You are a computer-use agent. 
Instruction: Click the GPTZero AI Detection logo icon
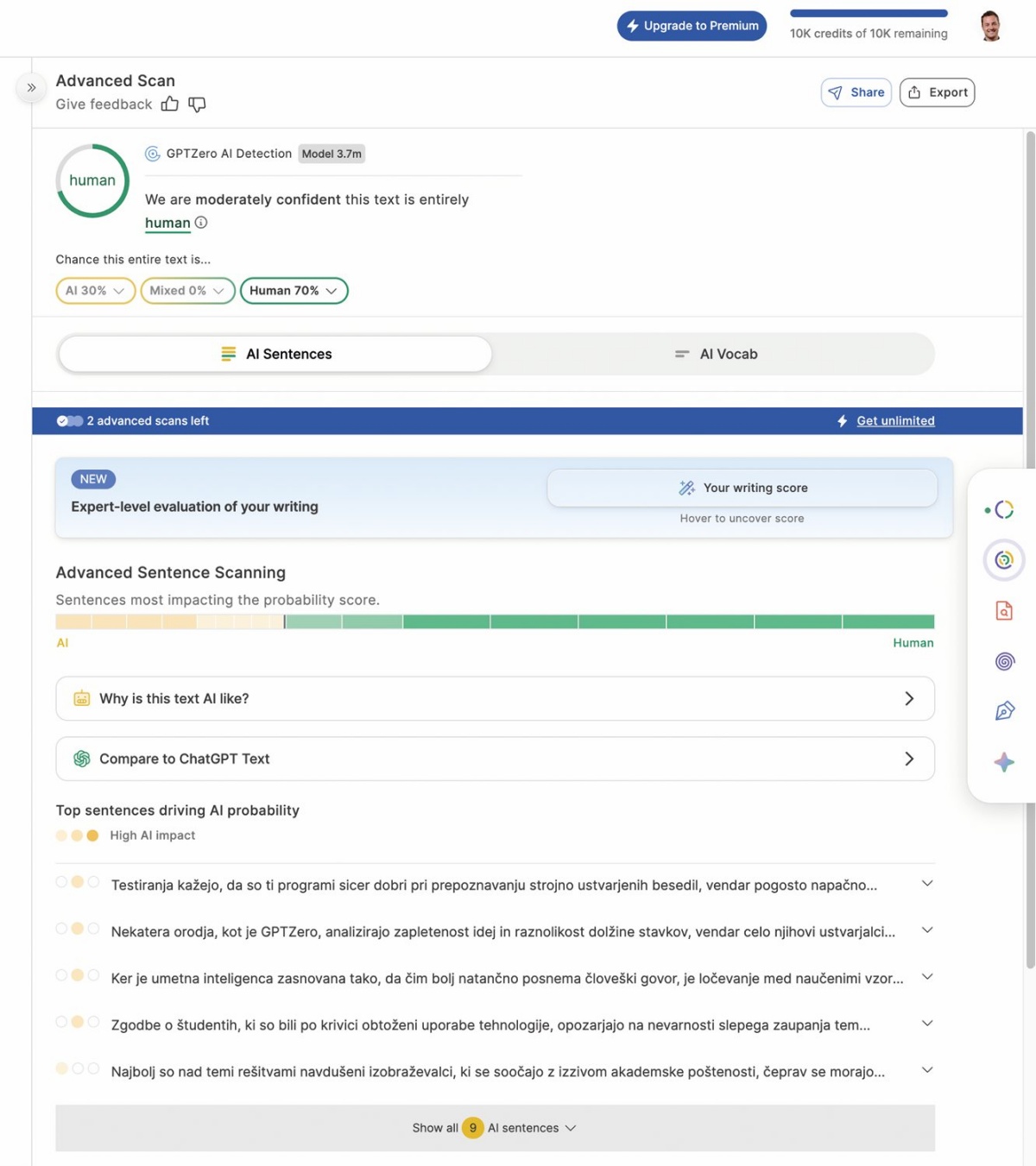(x=153, y=154)
